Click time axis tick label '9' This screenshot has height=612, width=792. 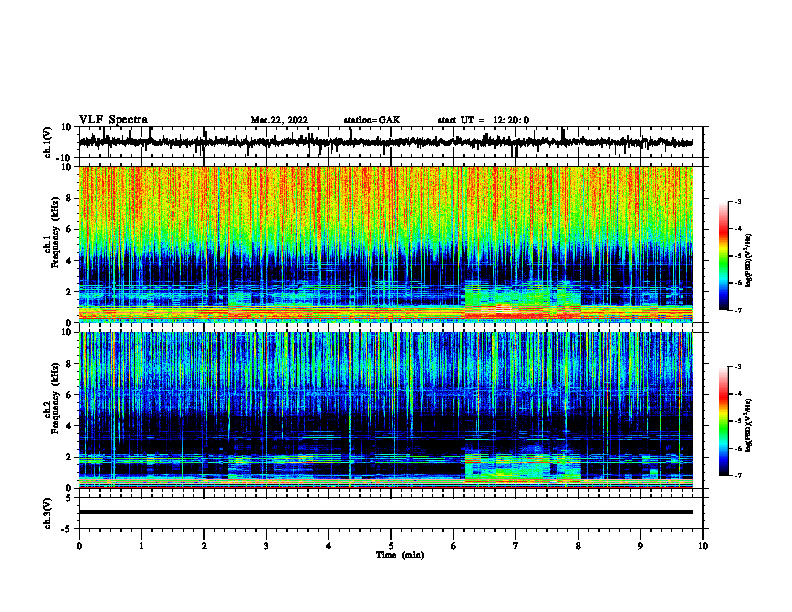[x=640, y=546]
